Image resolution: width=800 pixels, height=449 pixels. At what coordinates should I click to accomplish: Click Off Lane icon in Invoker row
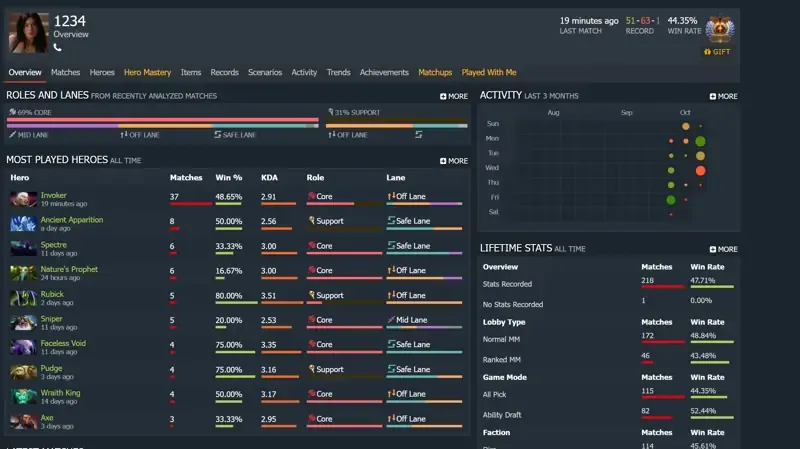point(391,196)
